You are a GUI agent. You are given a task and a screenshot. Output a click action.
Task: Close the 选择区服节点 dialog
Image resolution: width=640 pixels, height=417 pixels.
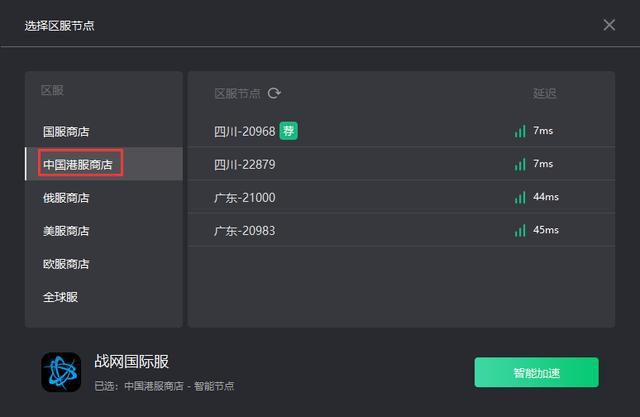609,25
